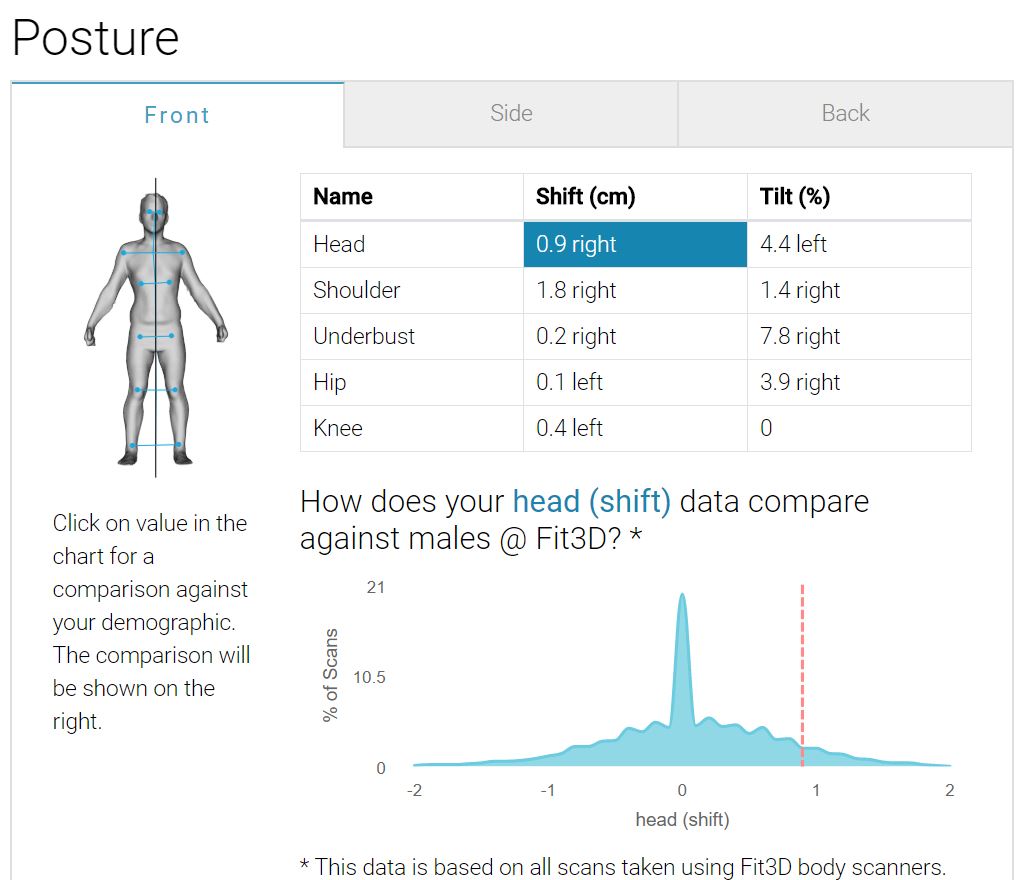Viewport: 1028px width, 880px height.
Task: Select the Front tab
Action: click(177, 115)
